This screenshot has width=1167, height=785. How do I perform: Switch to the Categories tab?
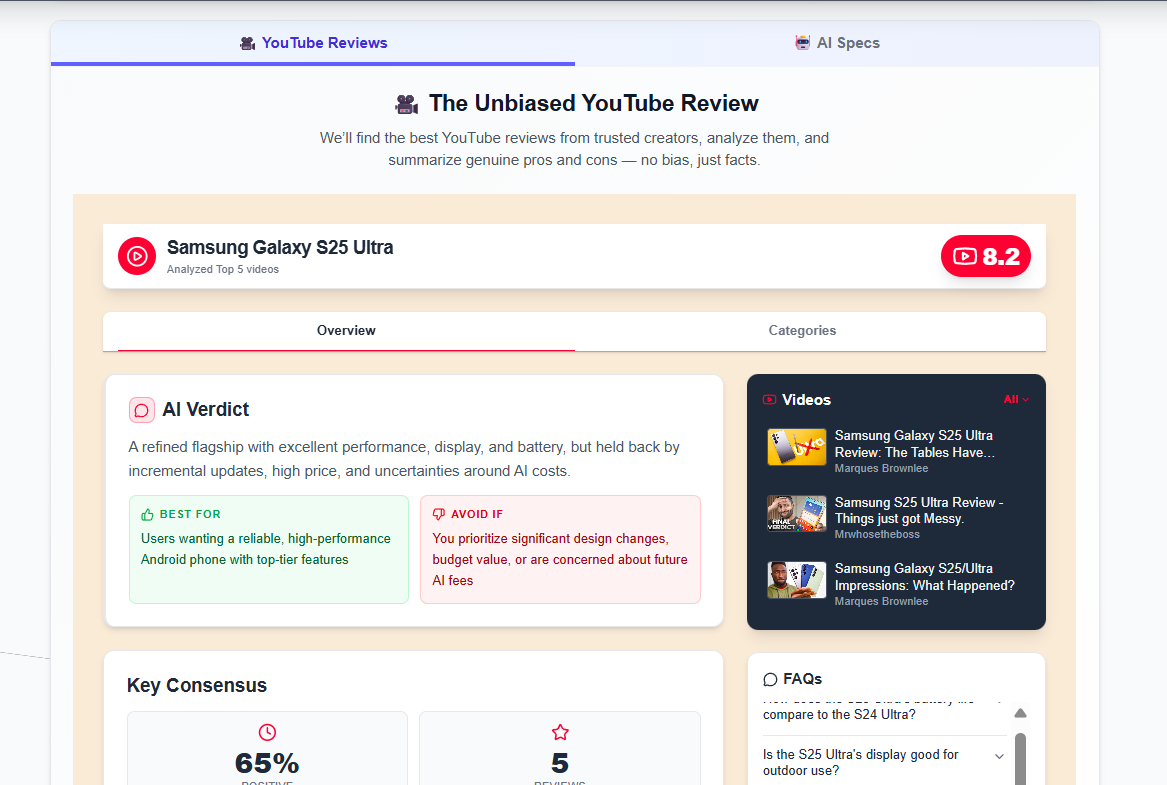coord(802,330)
